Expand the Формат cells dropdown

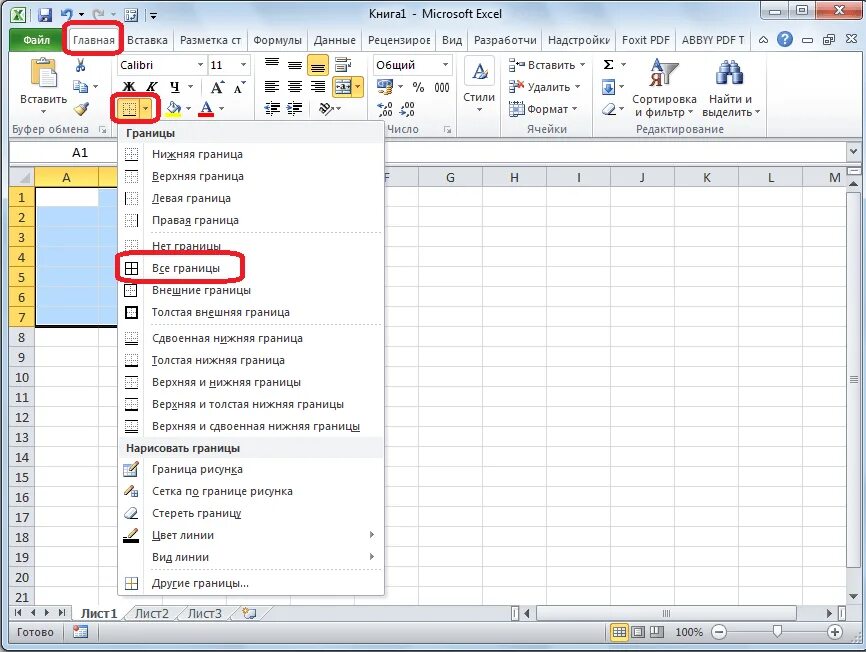coord(574,109)
